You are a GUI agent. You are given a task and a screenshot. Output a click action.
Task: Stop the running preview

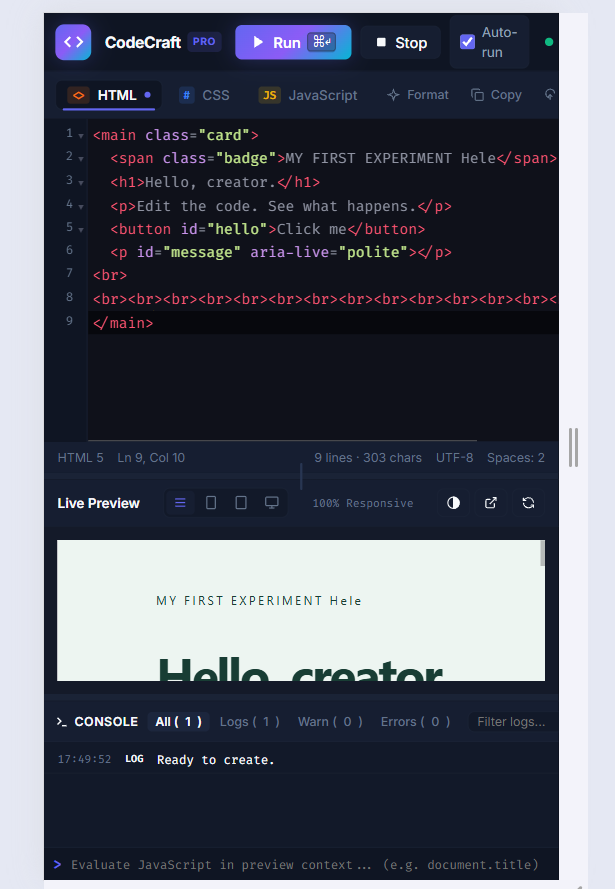pyautogui.click(x=401, y=43)
